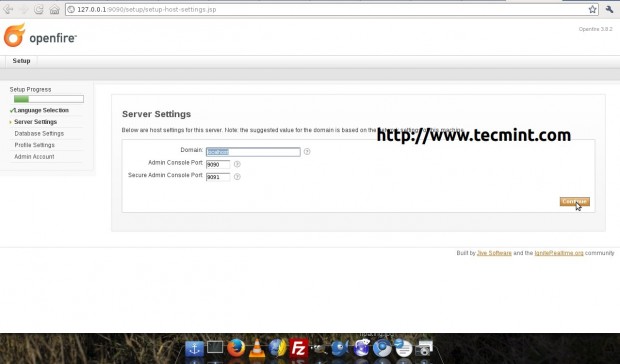Open help icon beside Secure Admin Console Port
The height and width of the screenshot is (364, 620).
click(237, 177)
